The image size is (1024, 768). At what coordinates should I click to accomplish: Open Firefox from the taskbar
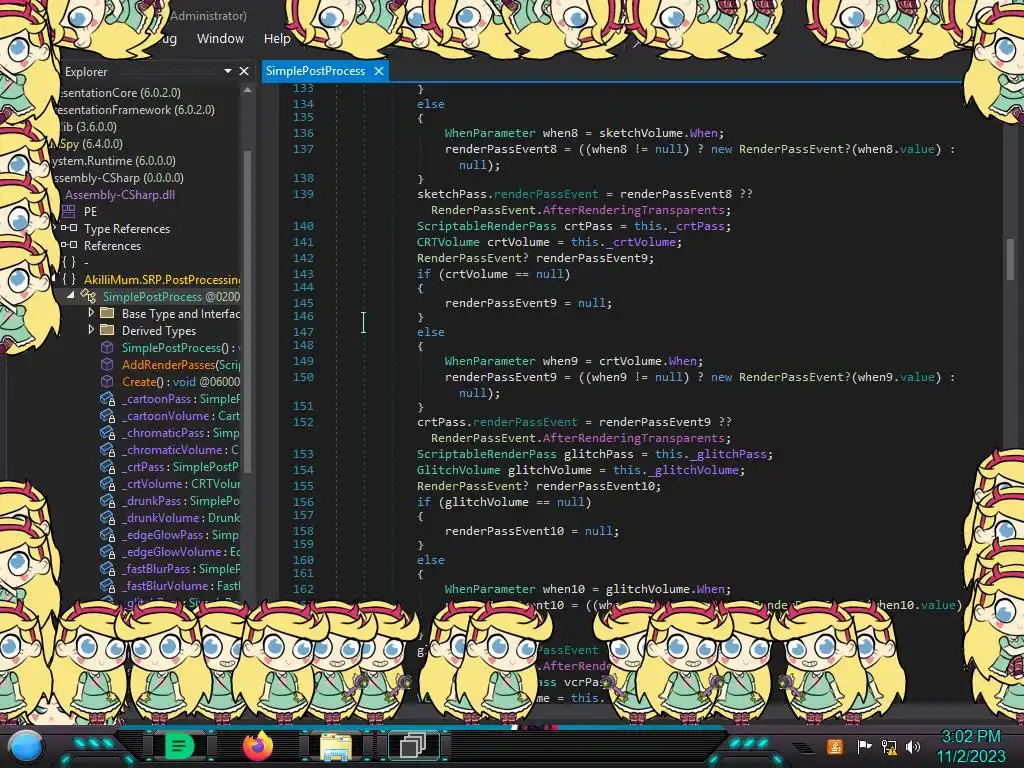coord(257,746)
